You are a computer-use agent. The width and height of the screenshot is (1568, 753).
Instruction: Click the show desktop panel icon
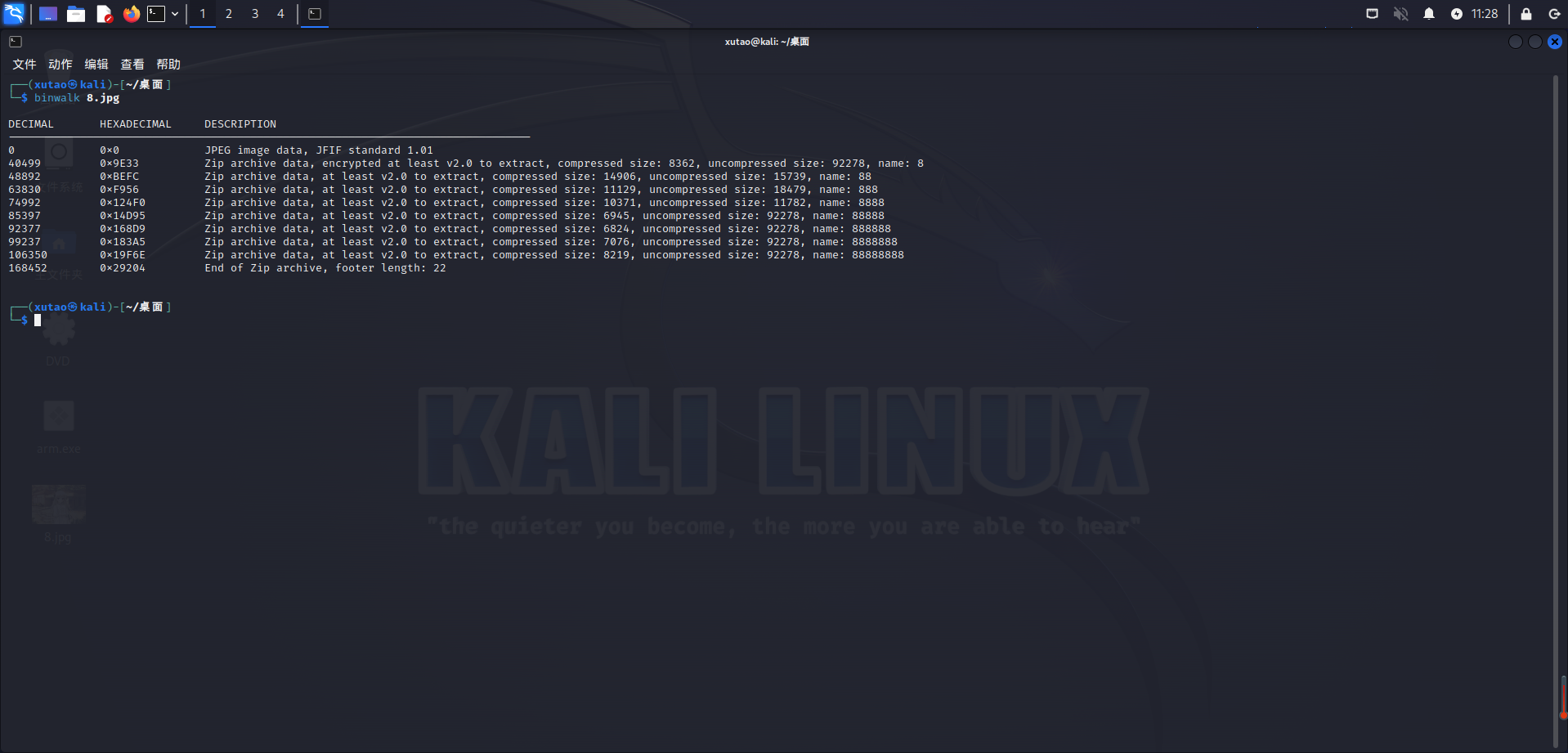[48, 14]
